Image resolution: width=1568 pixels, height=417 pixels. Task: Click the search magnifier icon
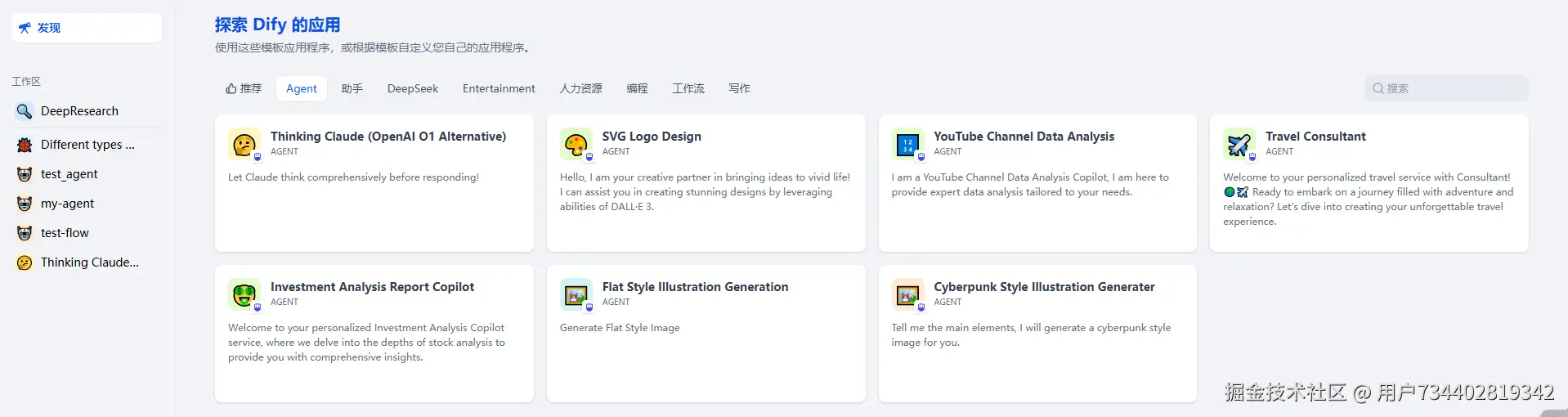point(1378,88)
